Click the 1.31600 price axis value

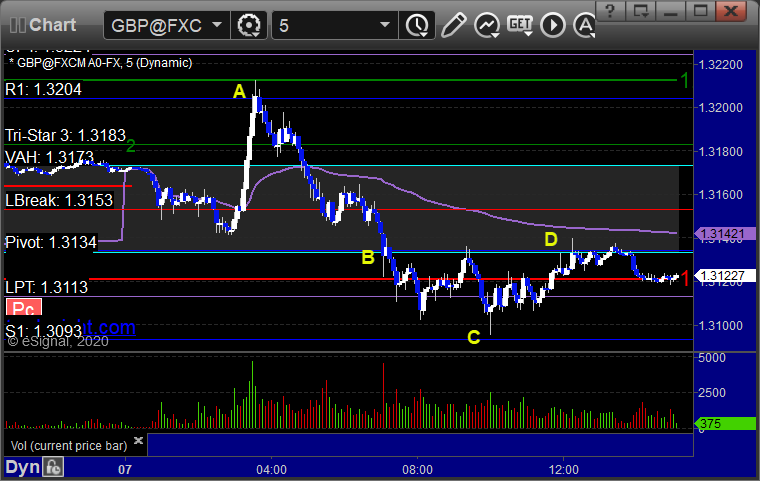pos(721,194)
